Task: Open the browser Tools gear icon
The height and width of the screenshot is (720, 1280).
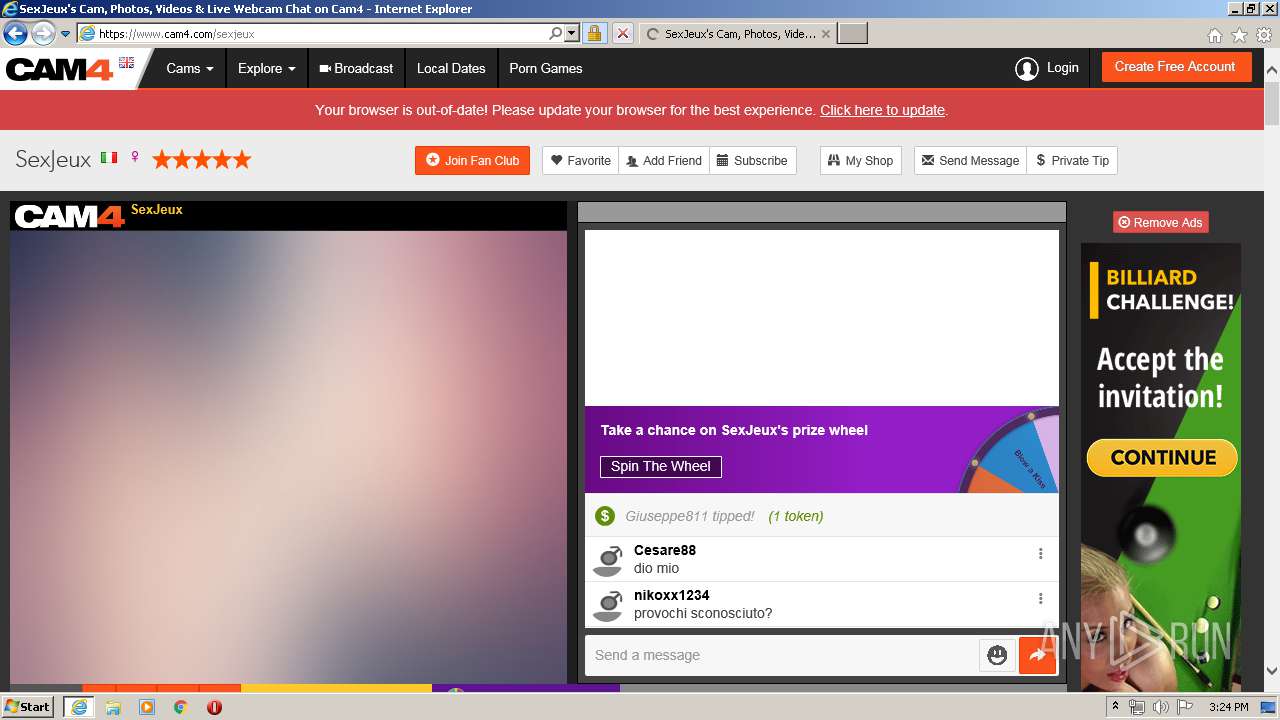Action: click(1264, 35)
